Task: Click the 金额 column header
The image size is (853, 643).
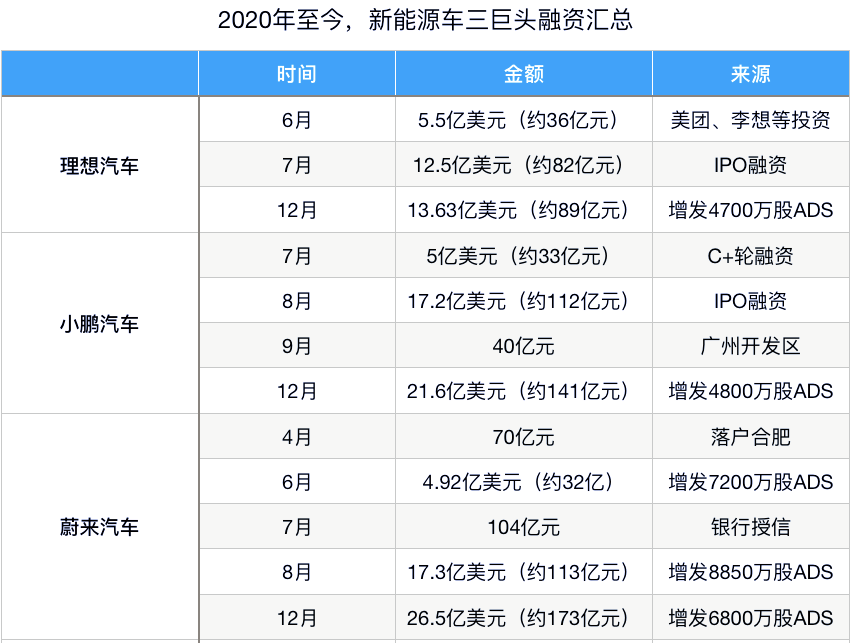Action: 524,75
